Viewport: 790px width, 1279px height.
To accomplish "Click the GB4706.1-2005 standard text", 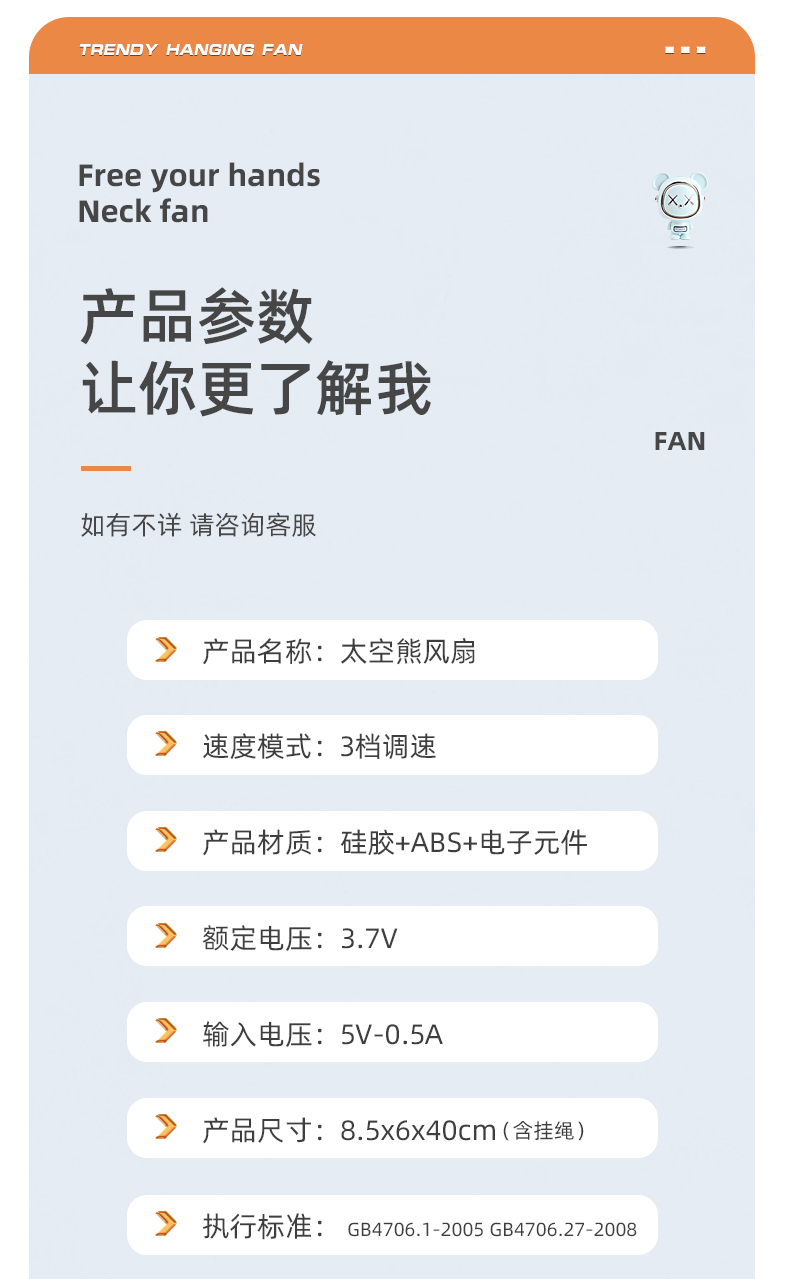I will pos(415,1230).
